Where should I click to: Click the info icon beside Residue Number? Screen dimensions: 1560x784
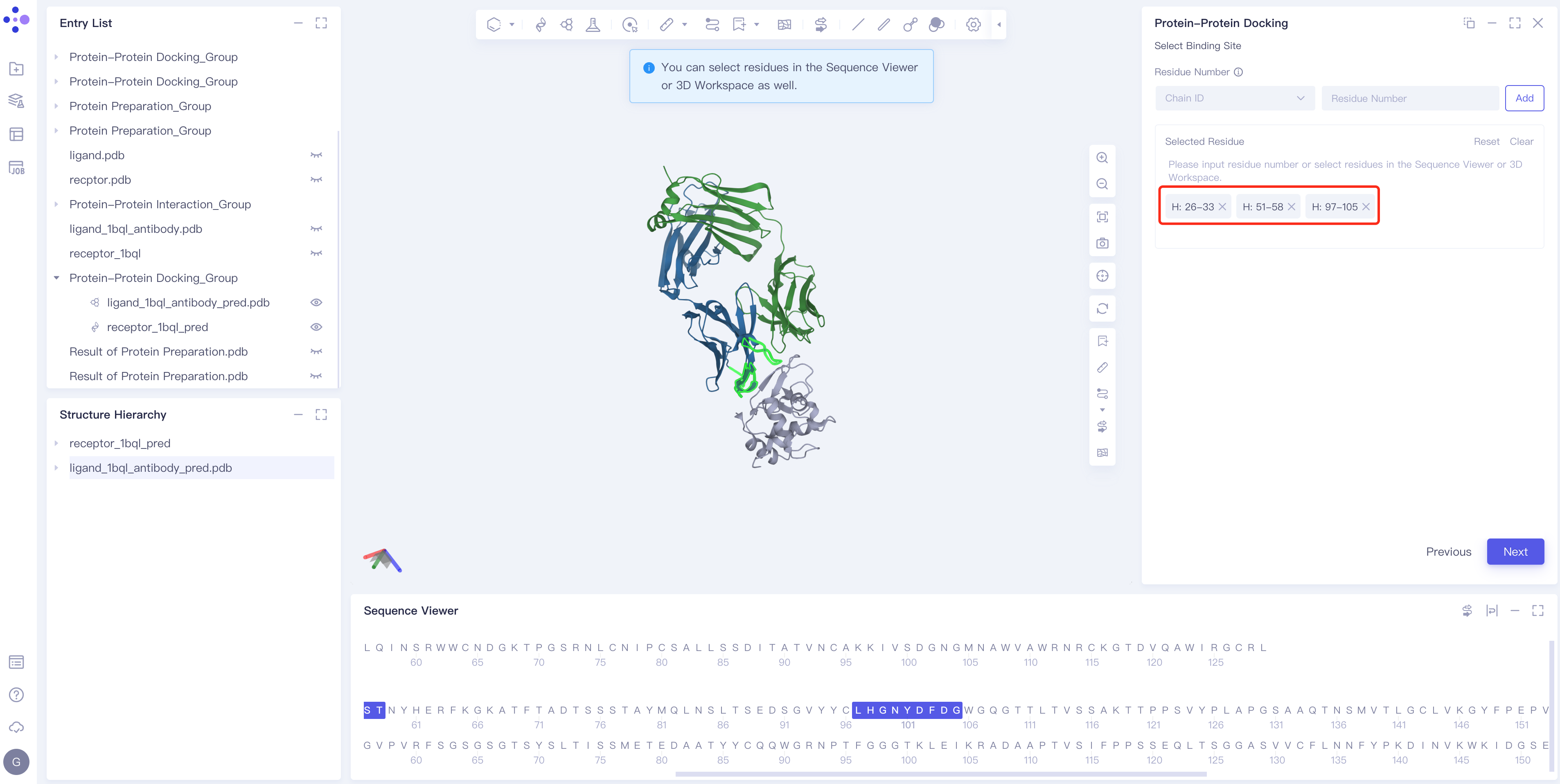click(1238, 72)
